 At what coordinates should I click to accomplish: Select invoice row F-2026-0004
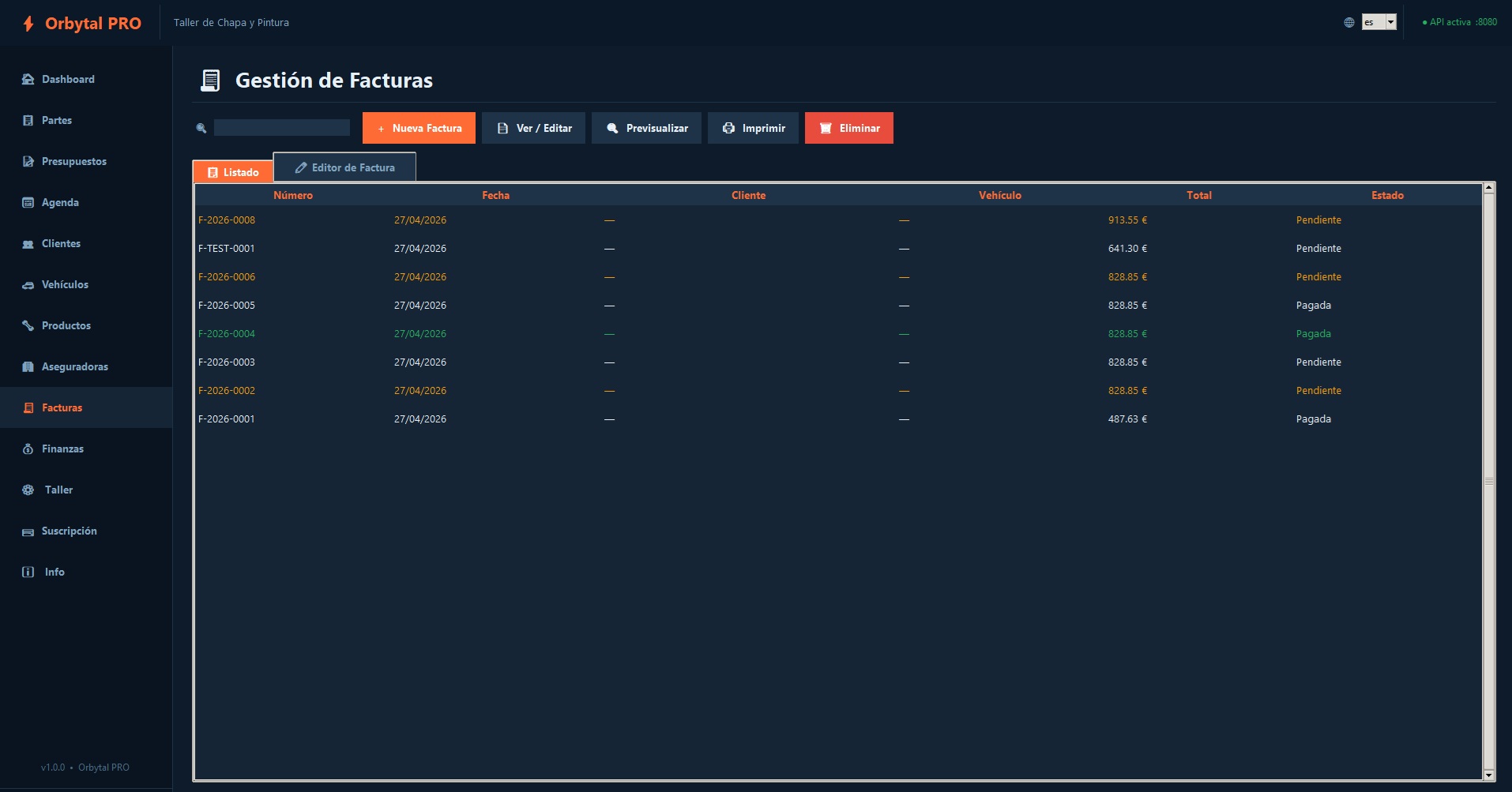coord(227,334)
